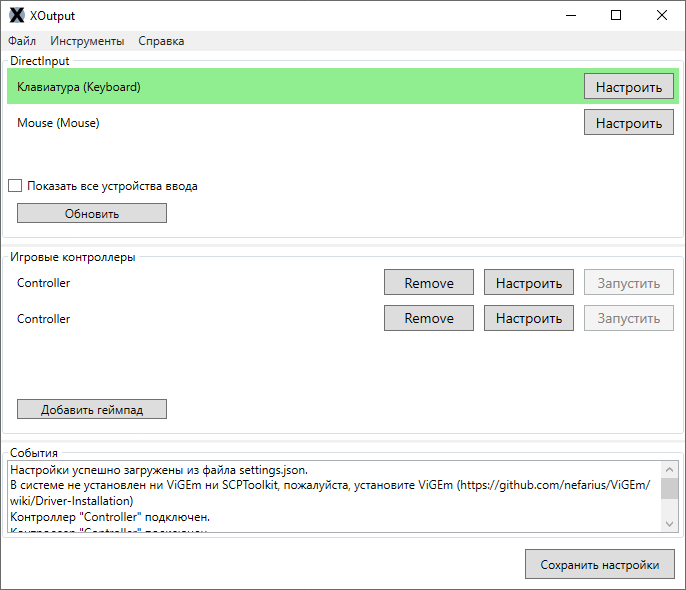Screen dimensions: 686x590
Task: Click Настроить for the Keyboard device
Action: click(628, 87)
